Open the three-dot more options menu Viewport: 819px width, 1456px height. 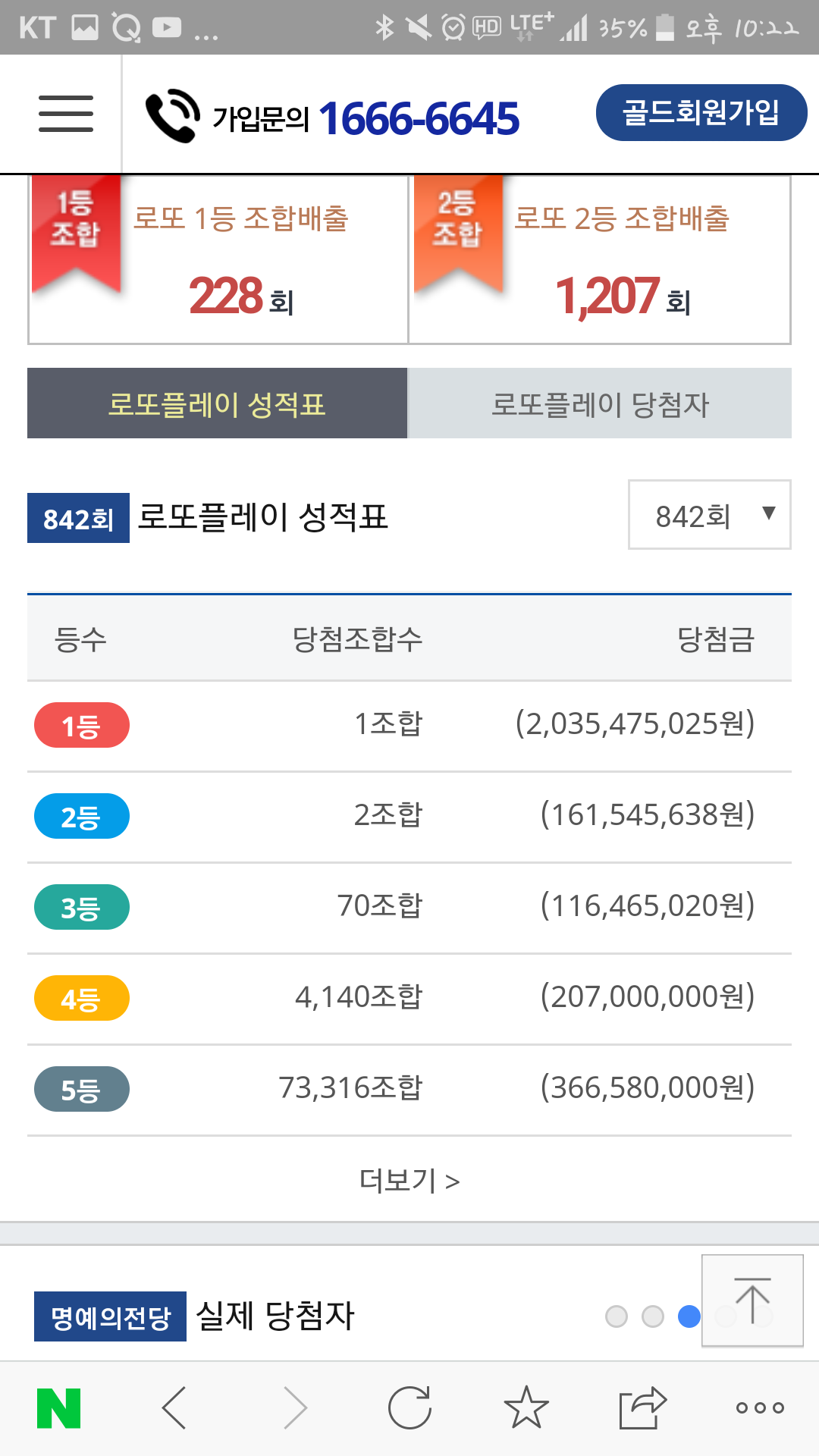(760, 1408)
